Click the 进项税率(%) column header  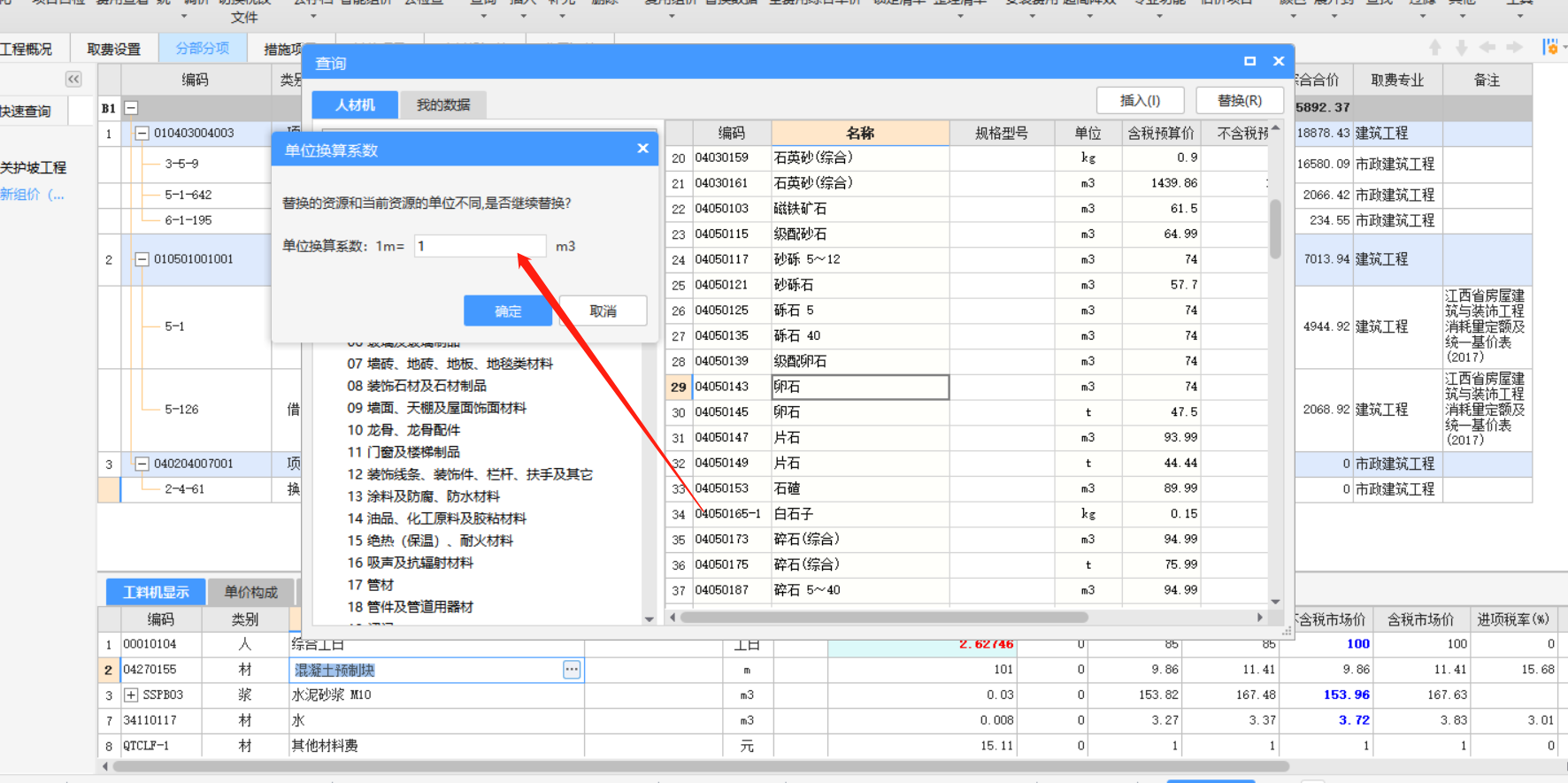1512,619
